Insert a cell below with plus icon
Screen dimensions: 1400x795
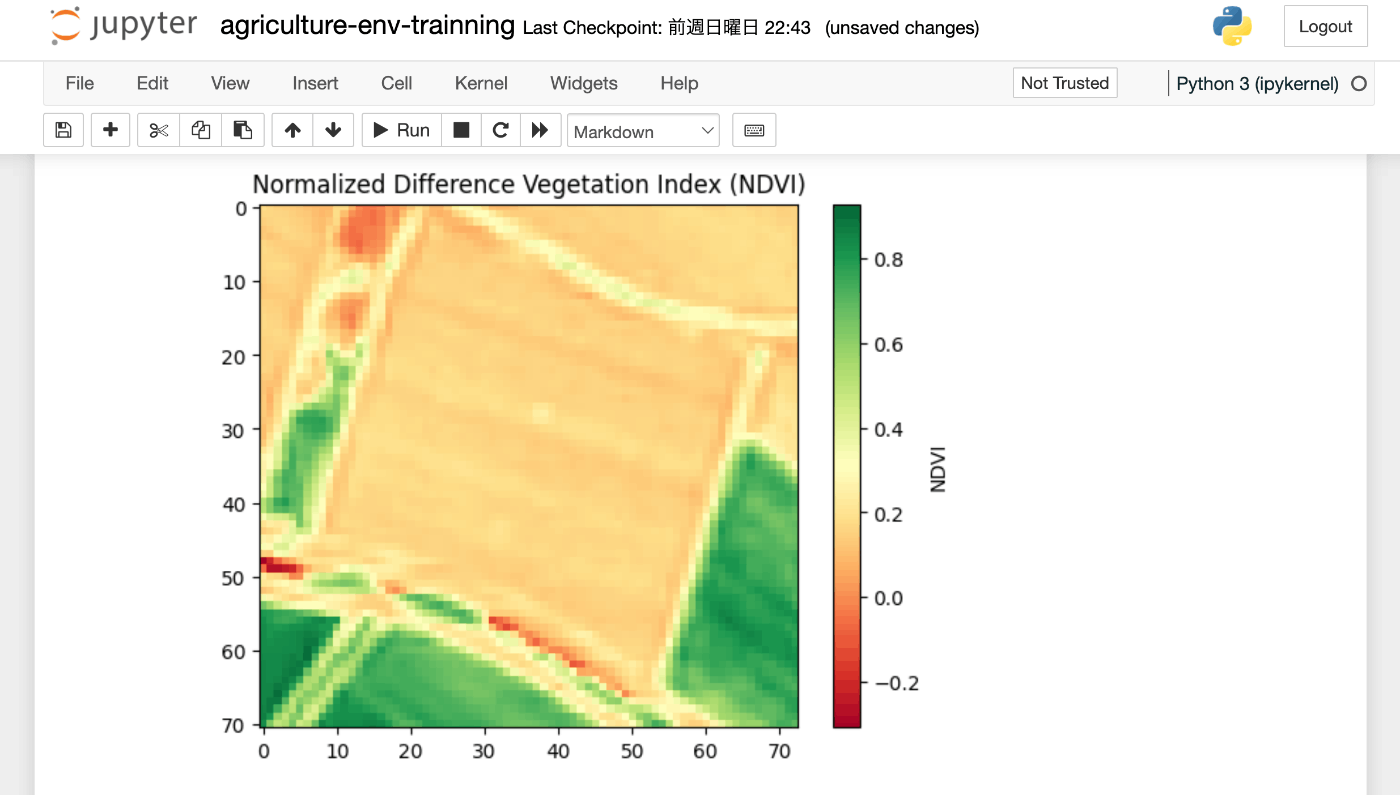pos(111,130)
